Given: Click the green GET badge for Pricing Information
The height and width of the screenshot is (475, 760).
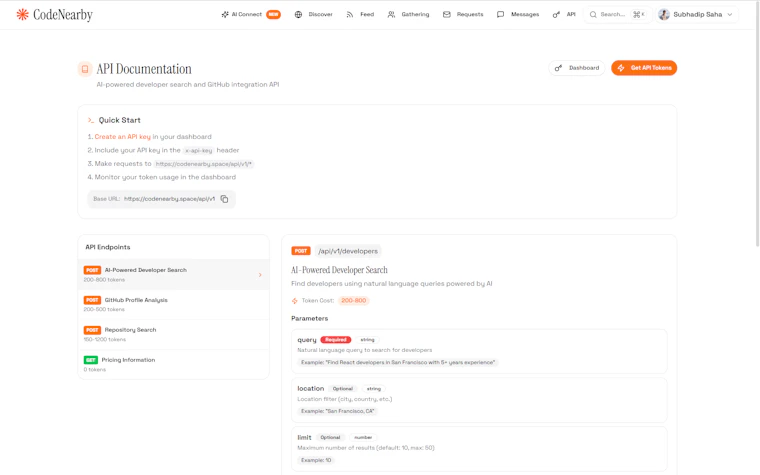Looking at the screenshot, I should coord(91,360).
